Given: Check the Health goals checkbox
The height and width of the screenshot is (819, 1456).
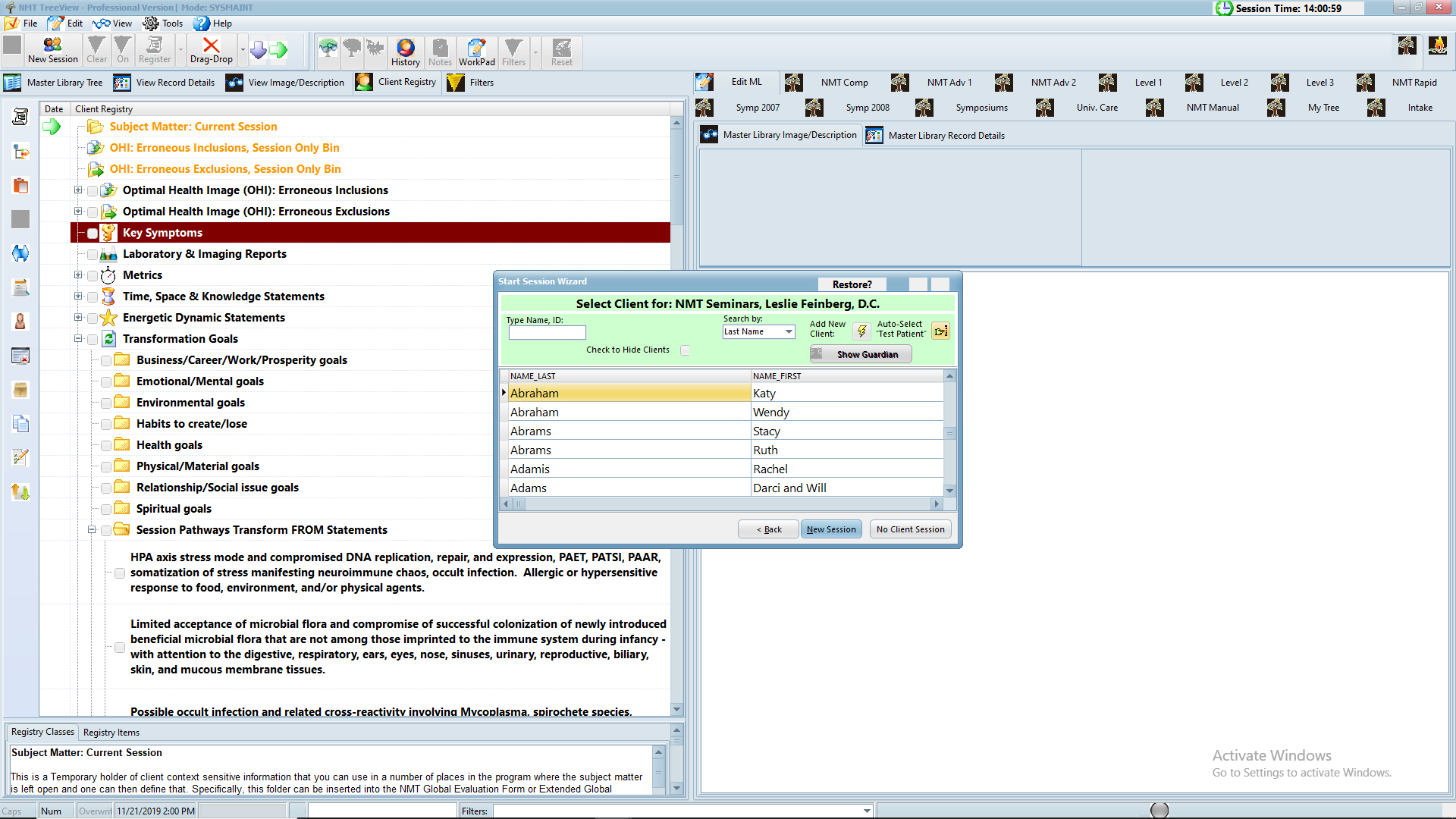Looking at the screenshot, I should tap(106, 446).
